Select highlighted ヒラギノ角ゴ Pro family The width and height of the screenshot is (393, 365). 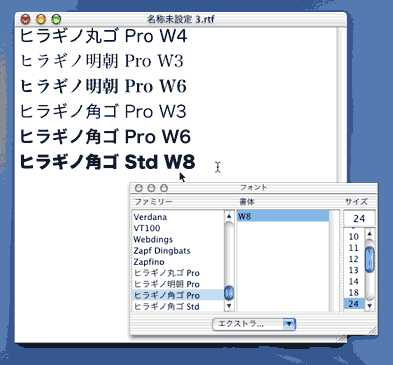click(x=178, y=295)
